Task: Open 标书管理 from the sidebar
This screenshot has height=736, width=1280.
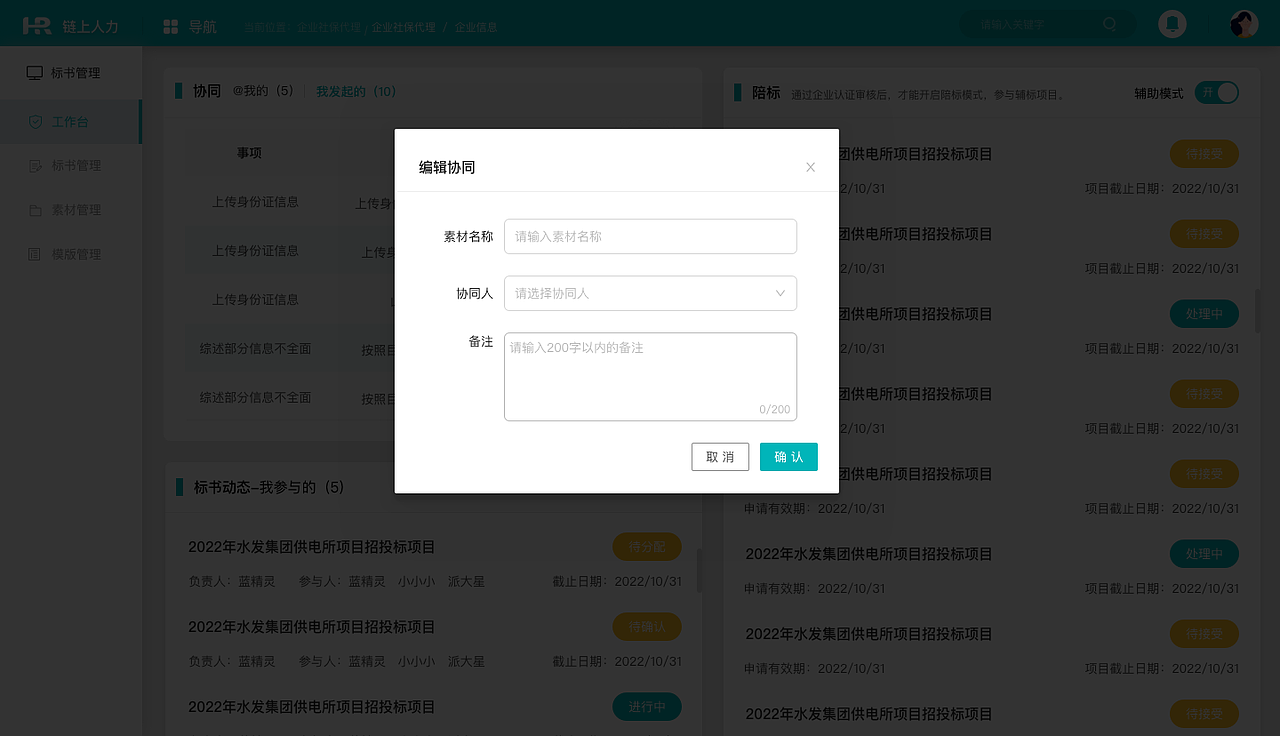Action: point(71,165)
